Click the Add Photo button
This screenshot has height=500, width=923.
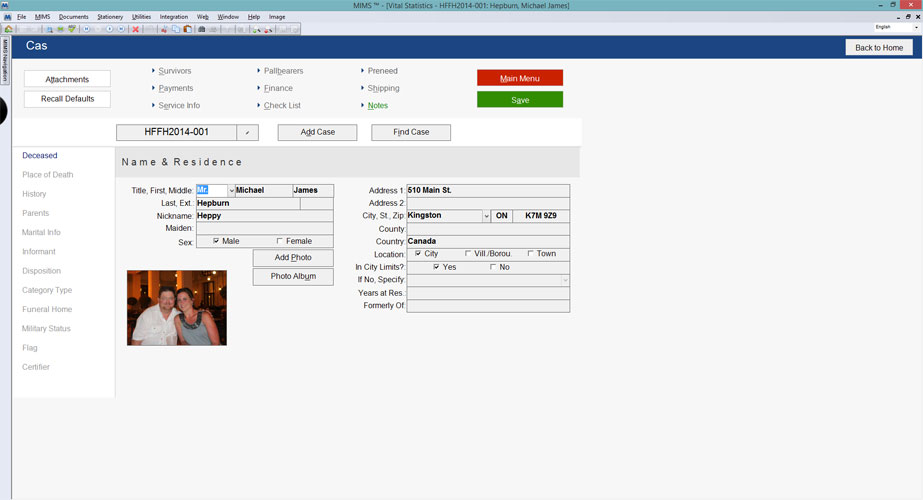click(x=293, y=257)
